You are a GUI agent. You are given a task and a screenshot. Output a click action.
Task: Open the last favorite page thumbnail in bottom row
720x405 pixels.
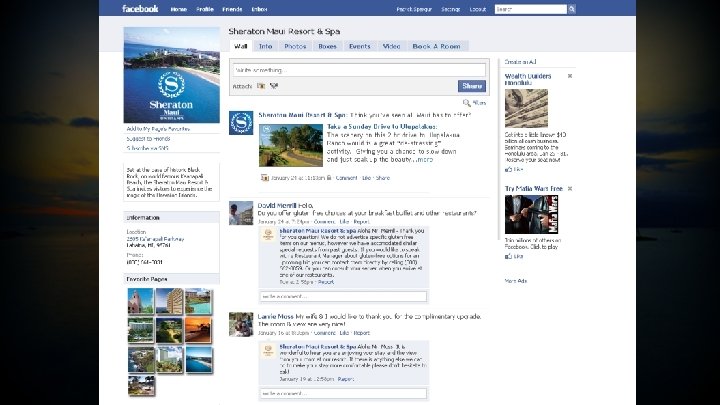click(141, 386)
